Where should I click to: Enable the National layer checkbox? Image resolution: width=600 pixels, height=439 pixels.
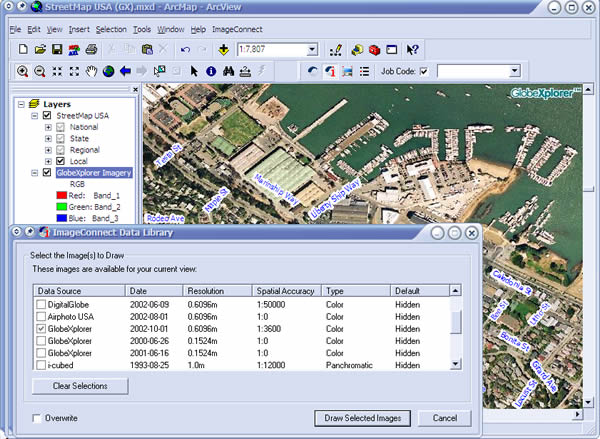click(x=60, y=127)
